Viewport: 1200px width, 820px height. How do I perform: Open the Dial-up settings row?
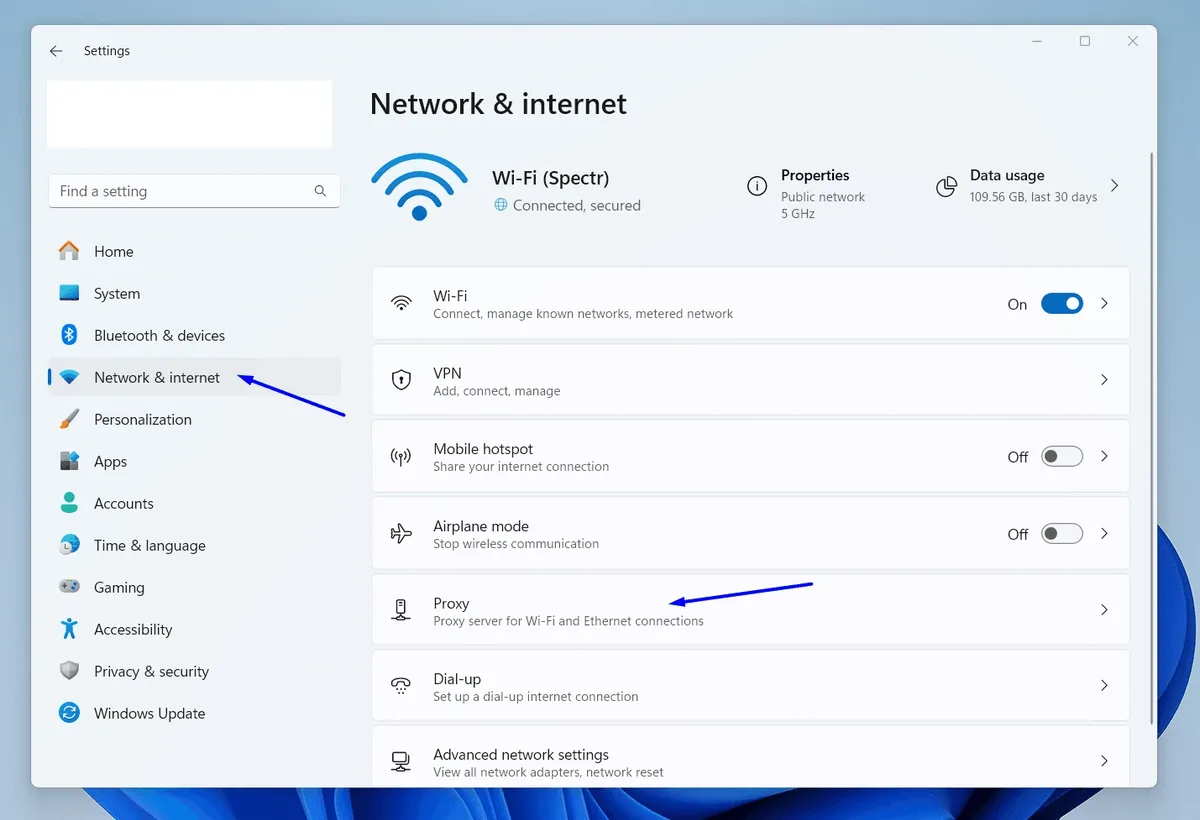[750, 685]
